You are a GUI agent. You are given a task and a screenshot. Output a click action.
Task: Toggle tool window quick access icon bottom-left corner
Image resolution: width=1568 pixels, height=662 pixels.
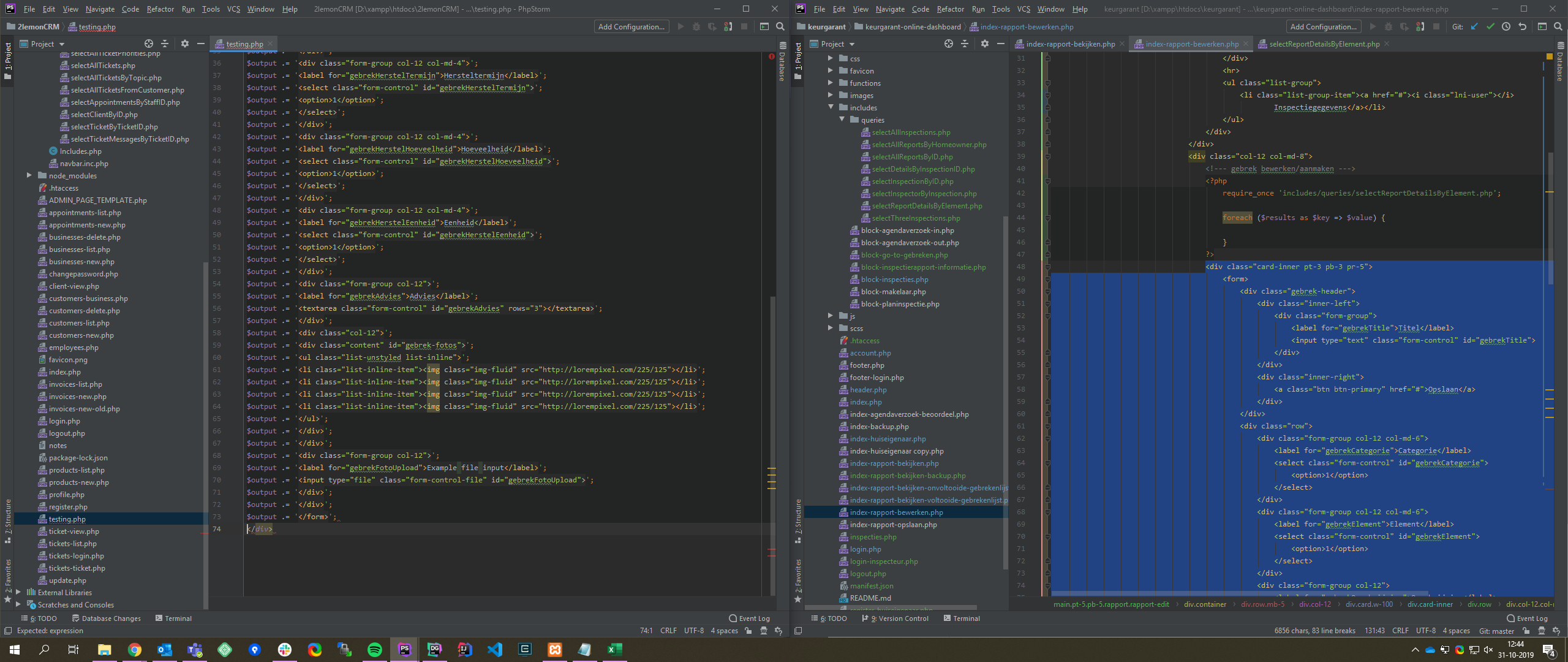click(x=8, y=631)
